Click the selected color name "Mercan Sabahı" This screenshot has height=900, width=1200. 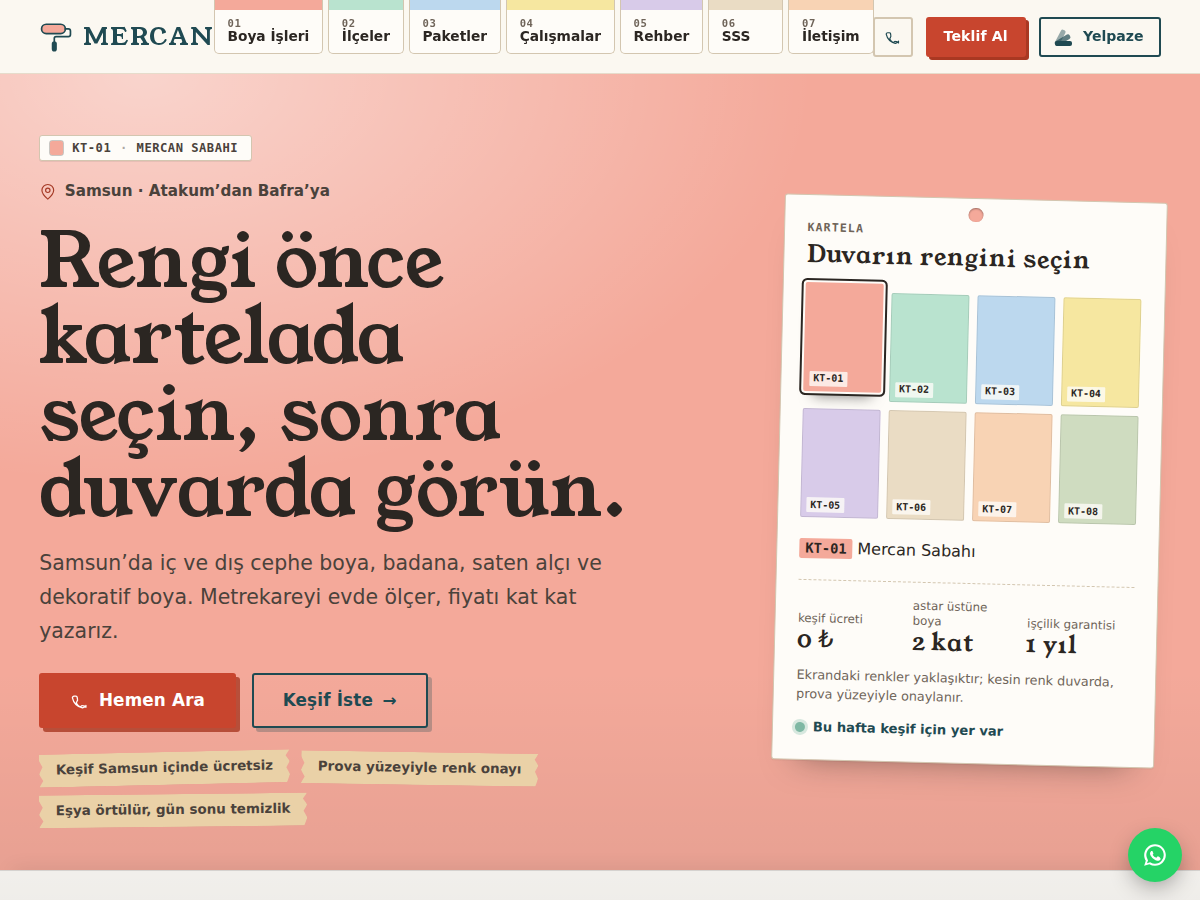[x=916, y=550]
